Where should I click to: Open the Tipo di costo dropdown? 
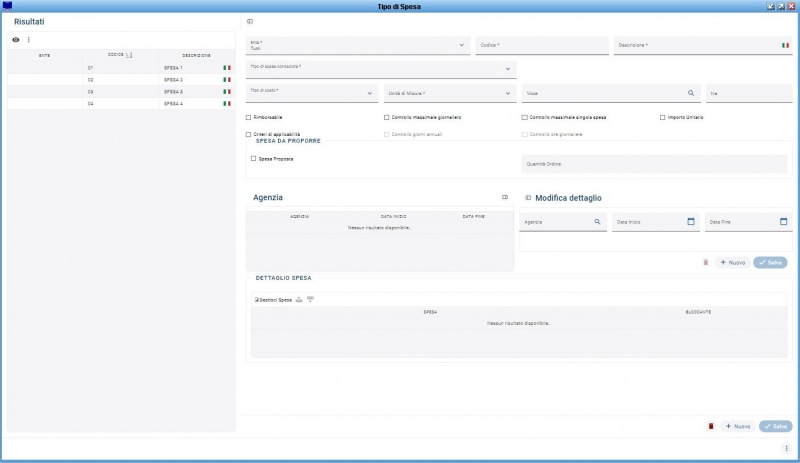[x=370, y=93]
